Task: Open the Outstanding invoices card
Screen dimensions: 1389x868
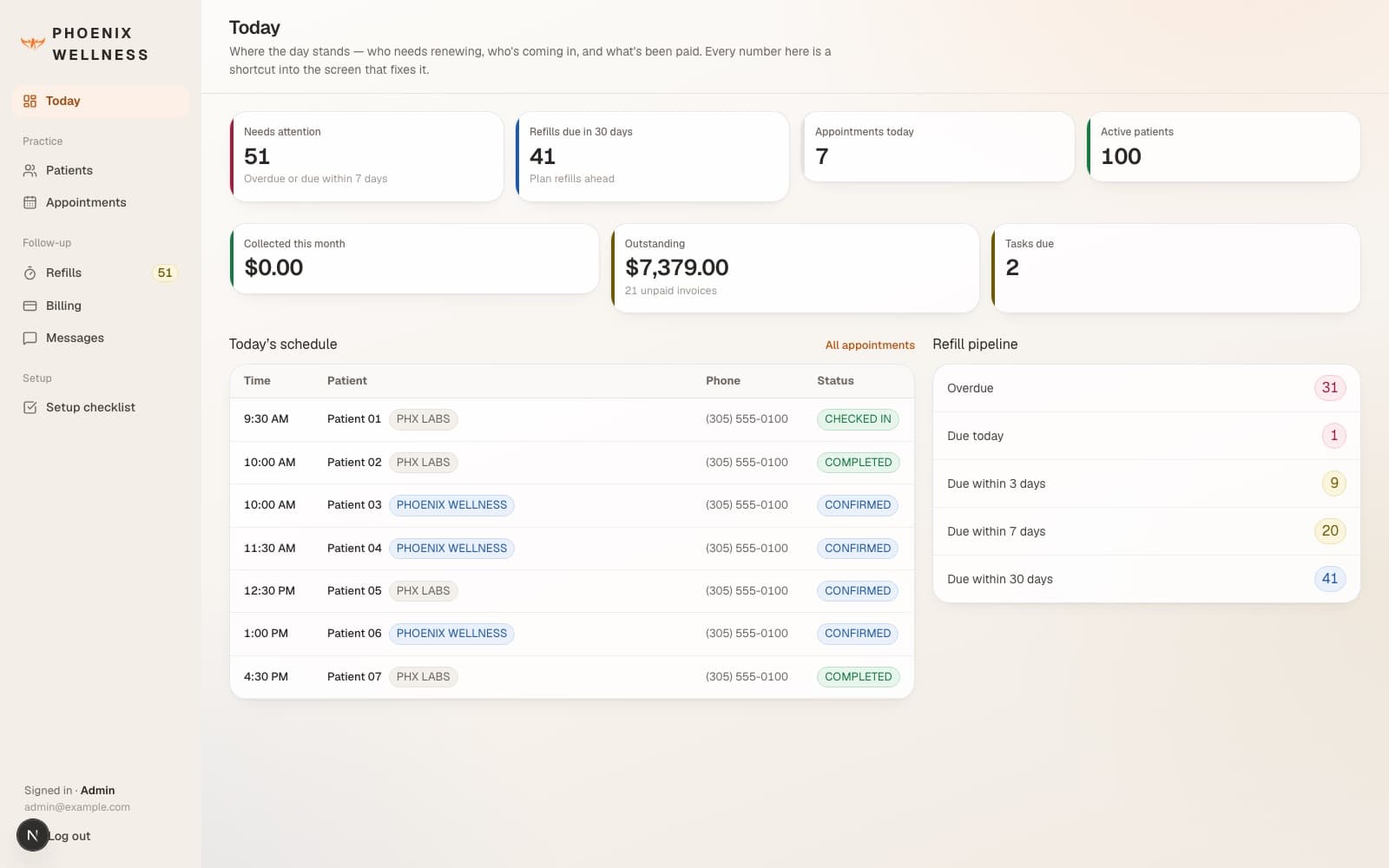Action: point(794,268)
